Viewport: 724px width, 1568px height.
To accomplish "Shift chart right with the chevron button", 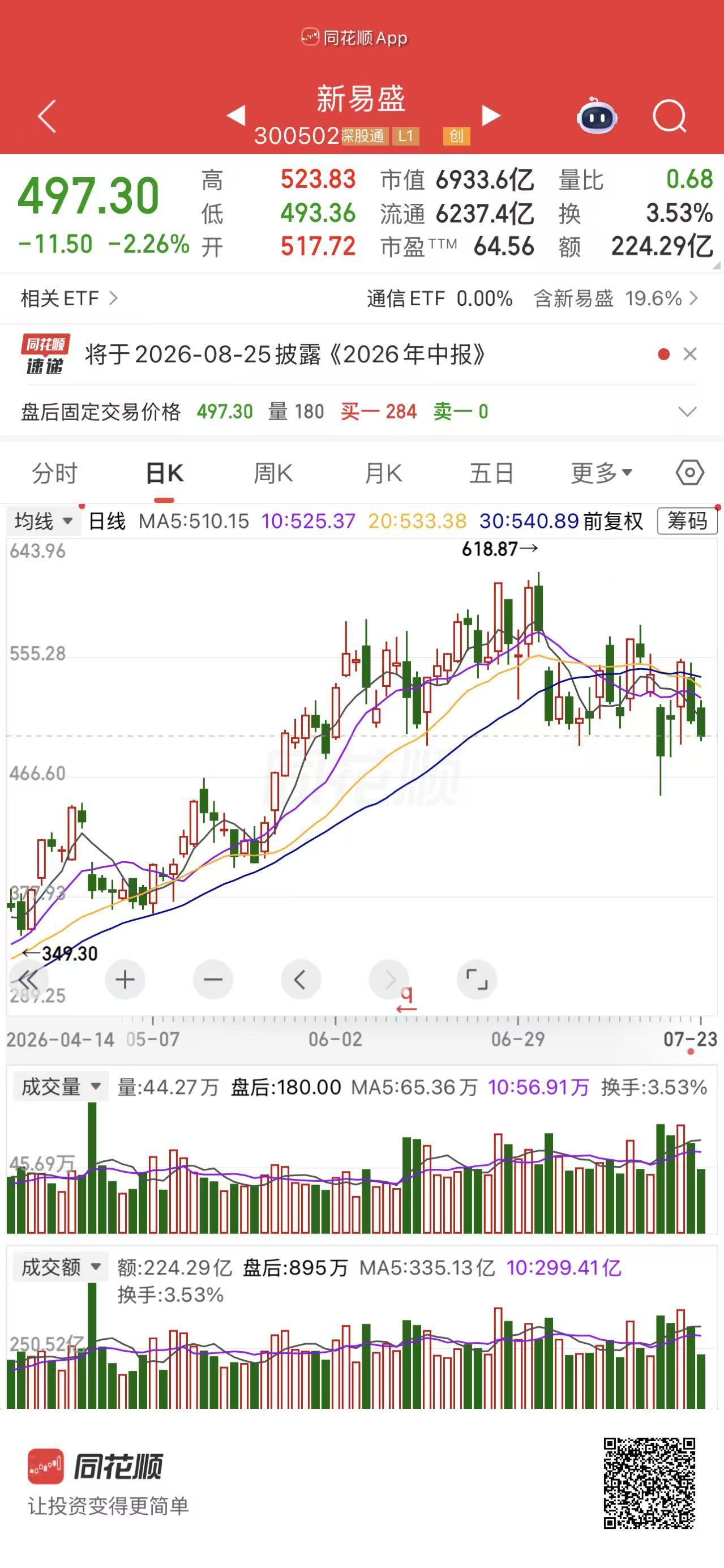I will pos(389,980).
